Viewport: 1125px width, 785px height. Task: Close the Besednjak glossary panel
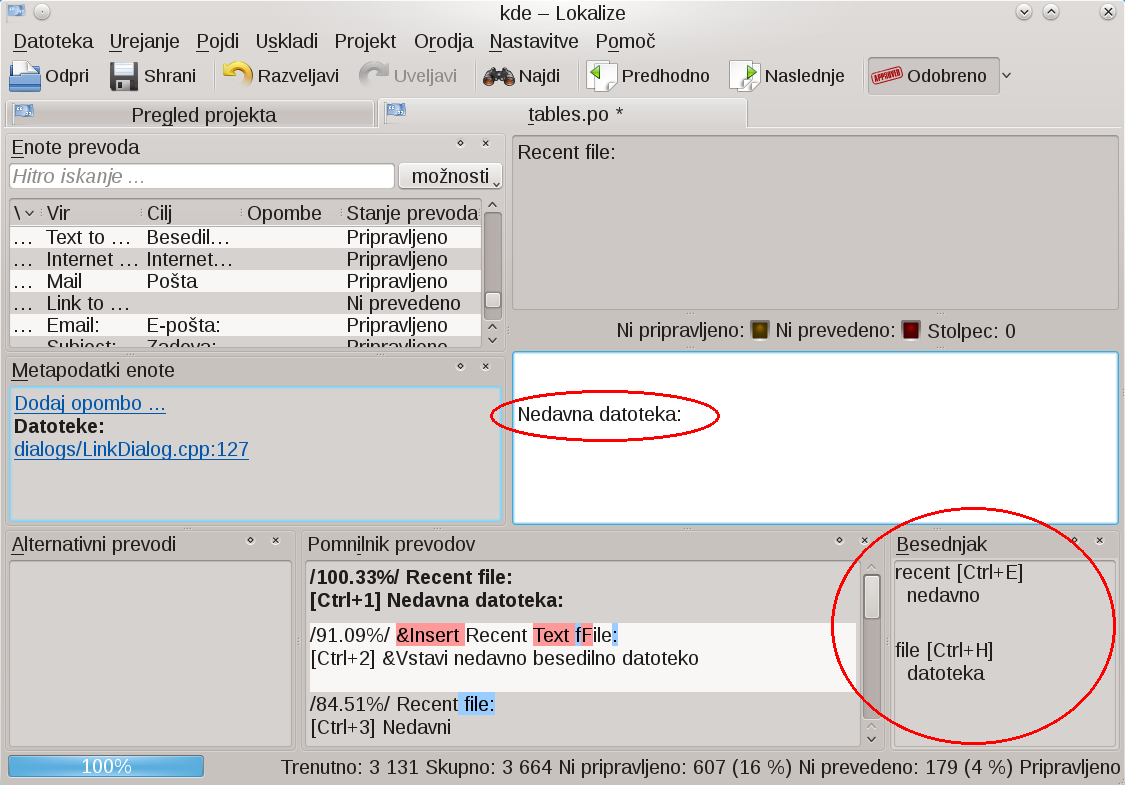click(x=1100, y=541)
